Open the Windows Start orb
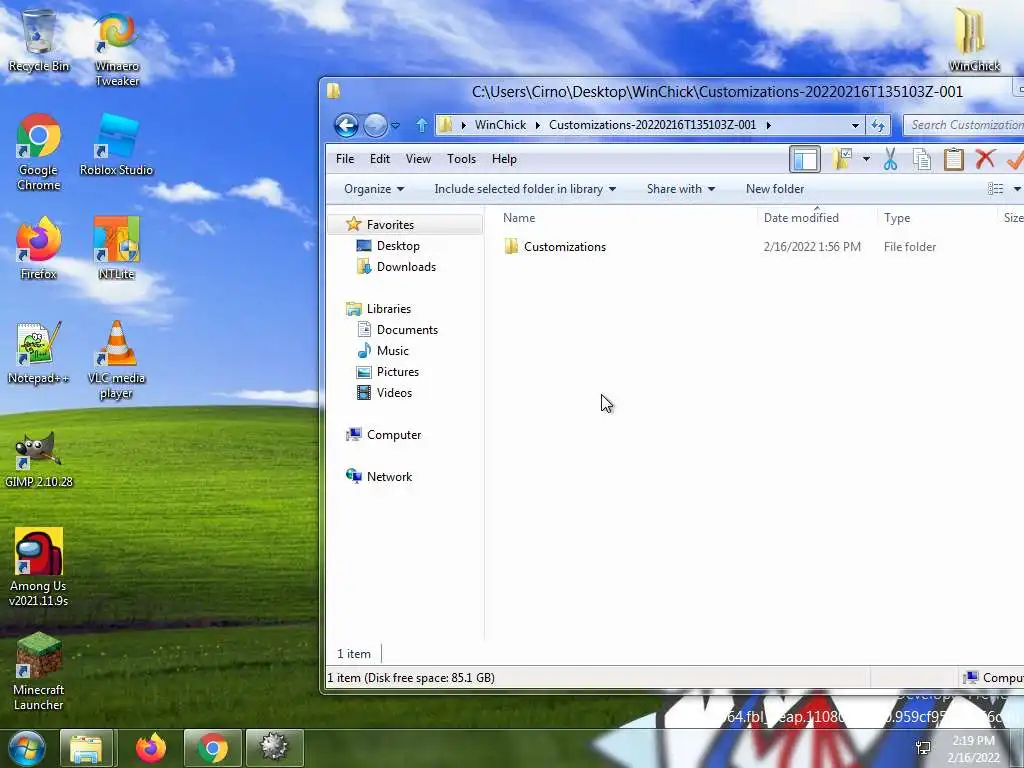Viewport: 1024px width, 768px height. point(26,748)
